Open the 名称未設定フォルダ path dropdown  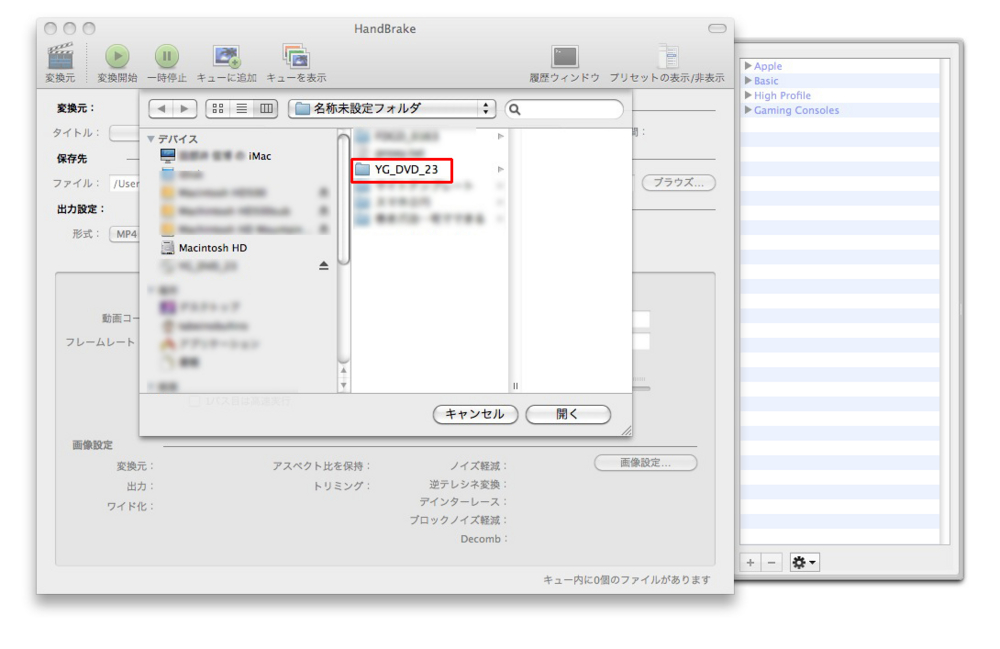(392, 109)
